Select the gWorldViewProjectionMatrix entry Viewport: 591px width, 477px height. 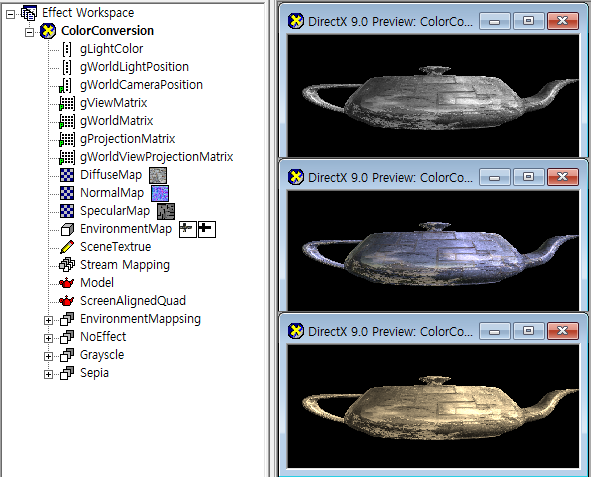(x=156, y=157)
